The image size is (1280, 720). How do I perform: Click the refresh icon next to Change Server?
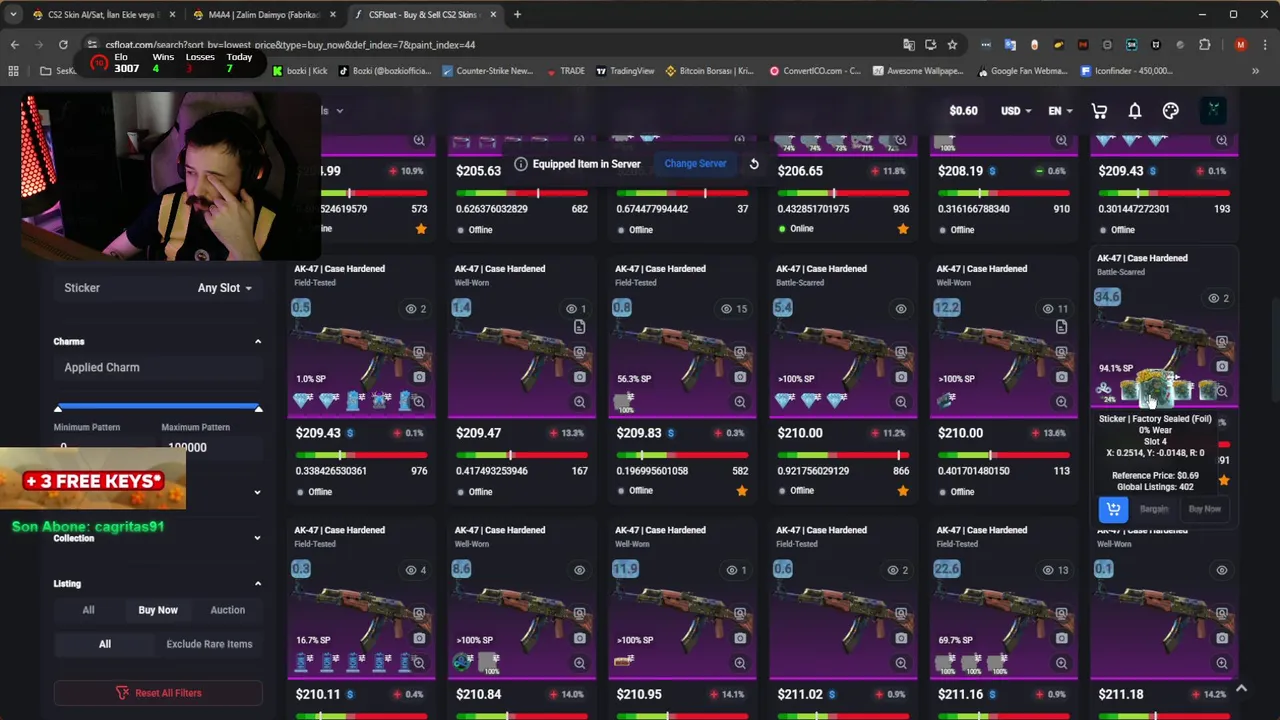click(x=754, y=164)
